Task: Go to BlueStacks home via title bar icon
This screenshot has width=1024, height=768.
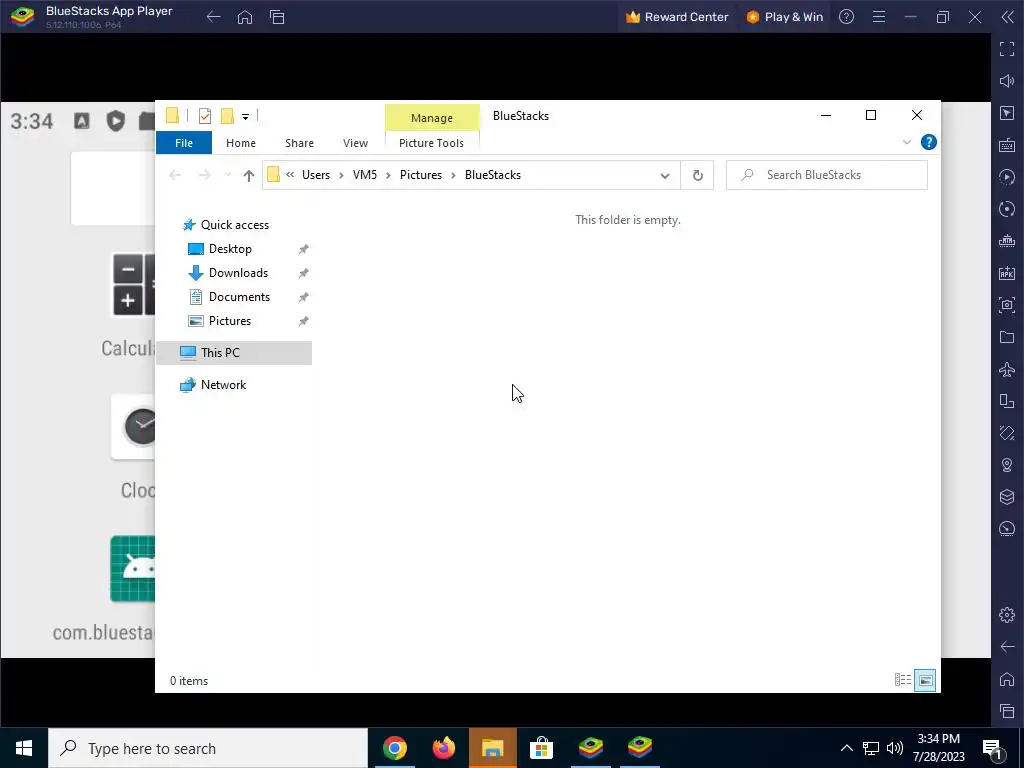Action: [x=245, y=17]
